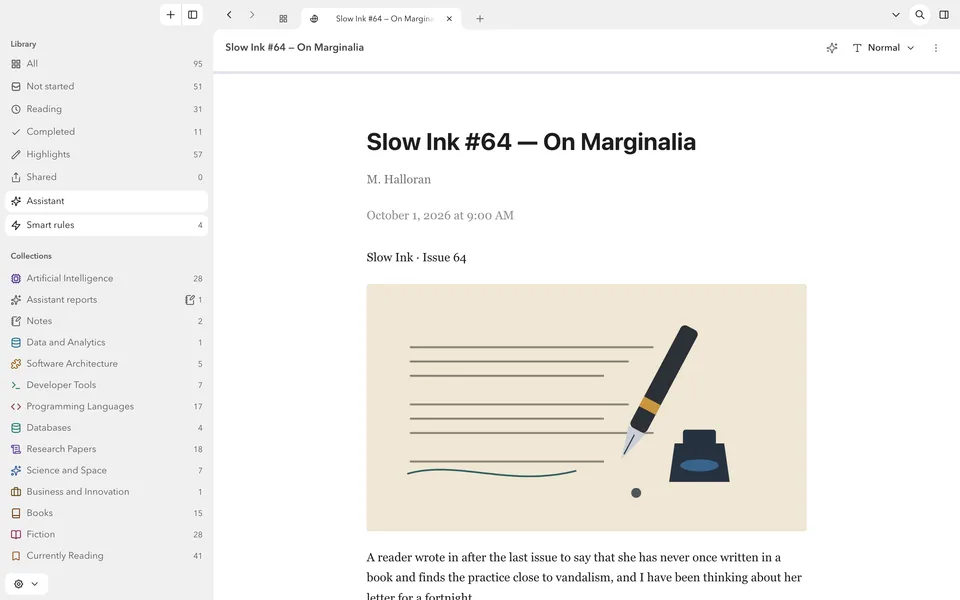The height and width of the screenshot is (600, 960).
Task: Click the header title Slow Ink #64 – On Marginalia
Action: (294, 48)
